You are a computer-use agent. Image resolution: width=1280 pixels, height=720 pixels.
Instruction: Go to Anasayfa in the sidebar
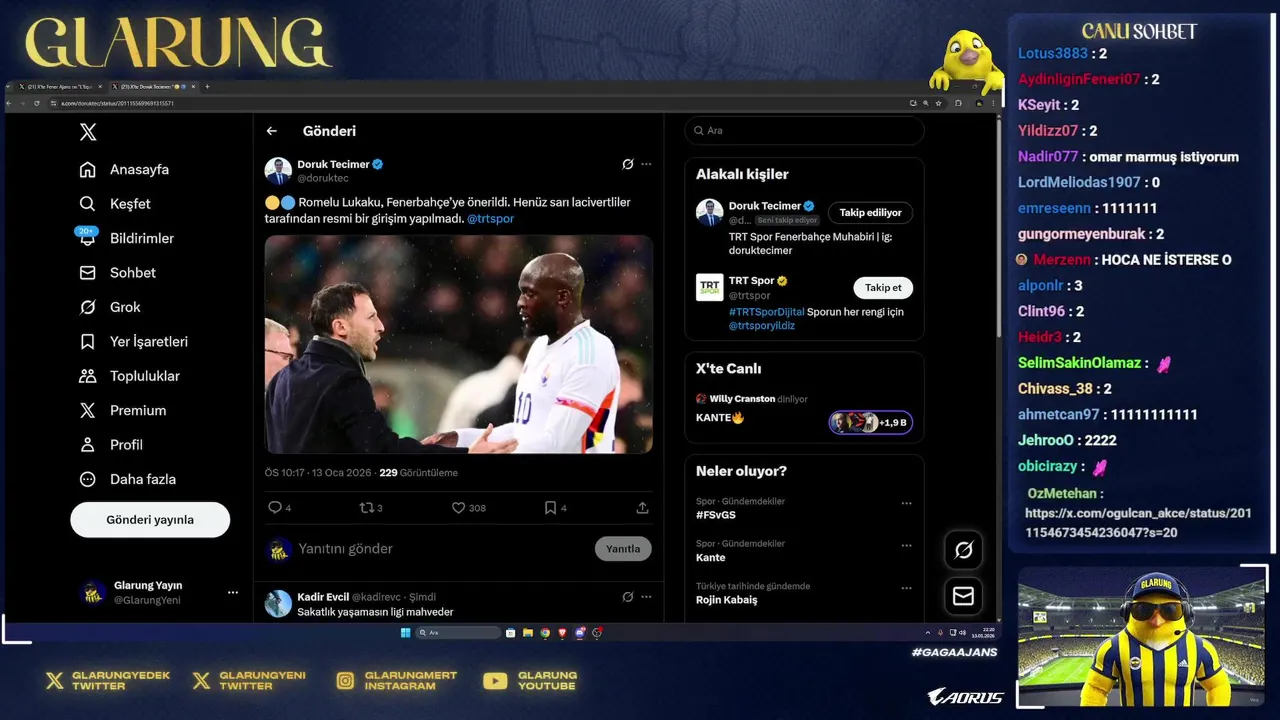(124, 170)
